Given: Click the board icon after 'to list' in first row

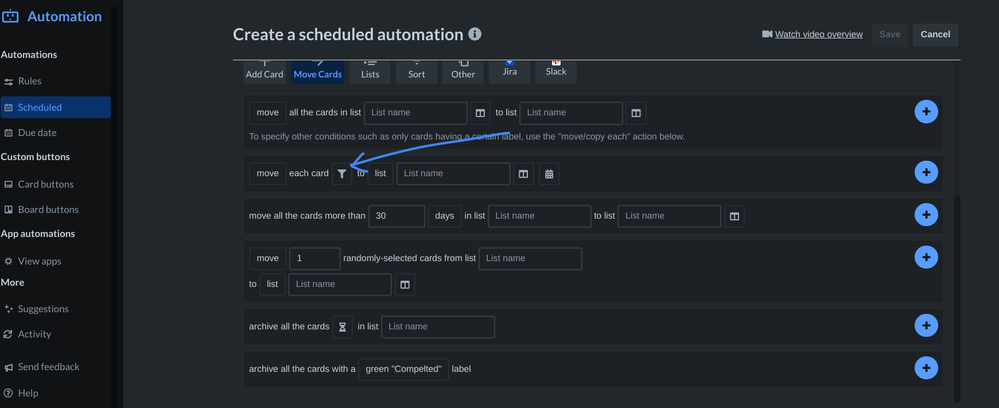Looking at the screenshot, I should 636,113.
